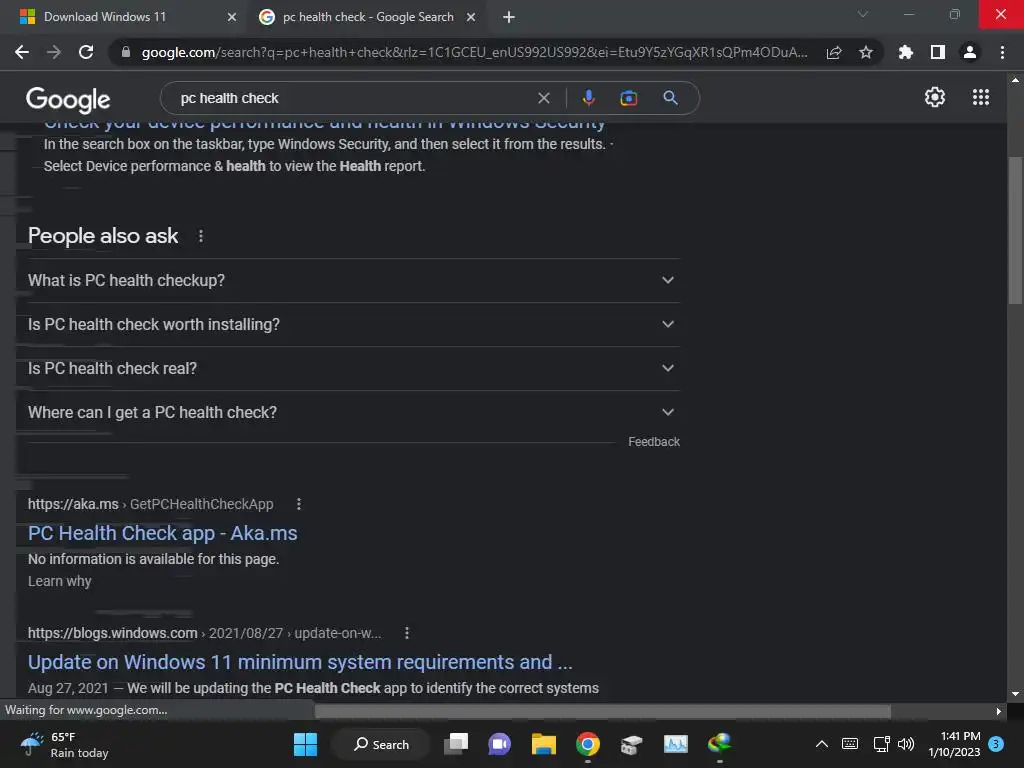Open the Chrome extensions puzzle icon
The width and height of the screenshot is (1024, 768).
click(x=906, y=52)
